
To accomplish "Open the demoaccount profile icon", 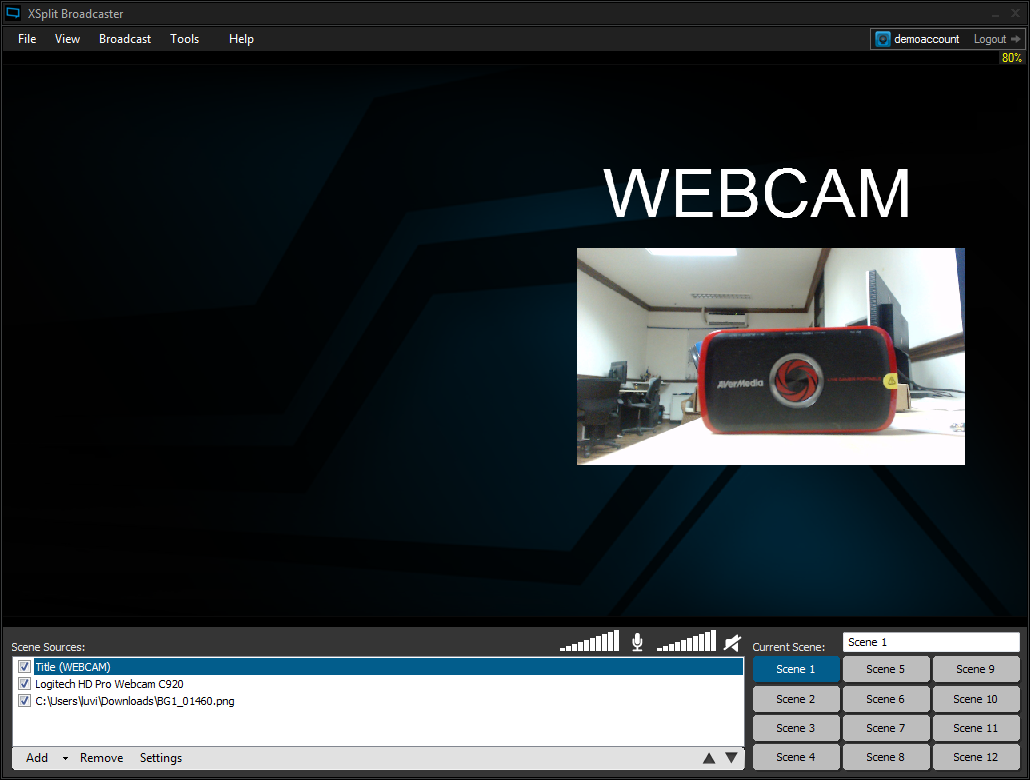I will pyautogui.click(x=882, y=38).
